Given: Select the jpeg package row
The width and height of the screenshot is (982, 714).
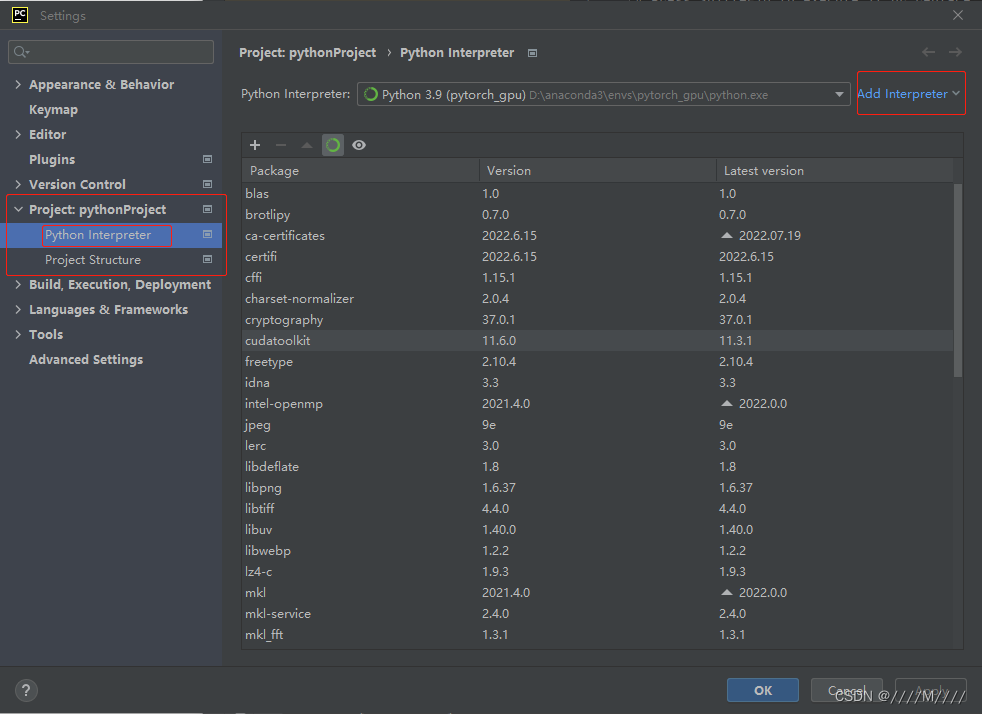Looking at the screenshot, I should click(x=597, y=425).
